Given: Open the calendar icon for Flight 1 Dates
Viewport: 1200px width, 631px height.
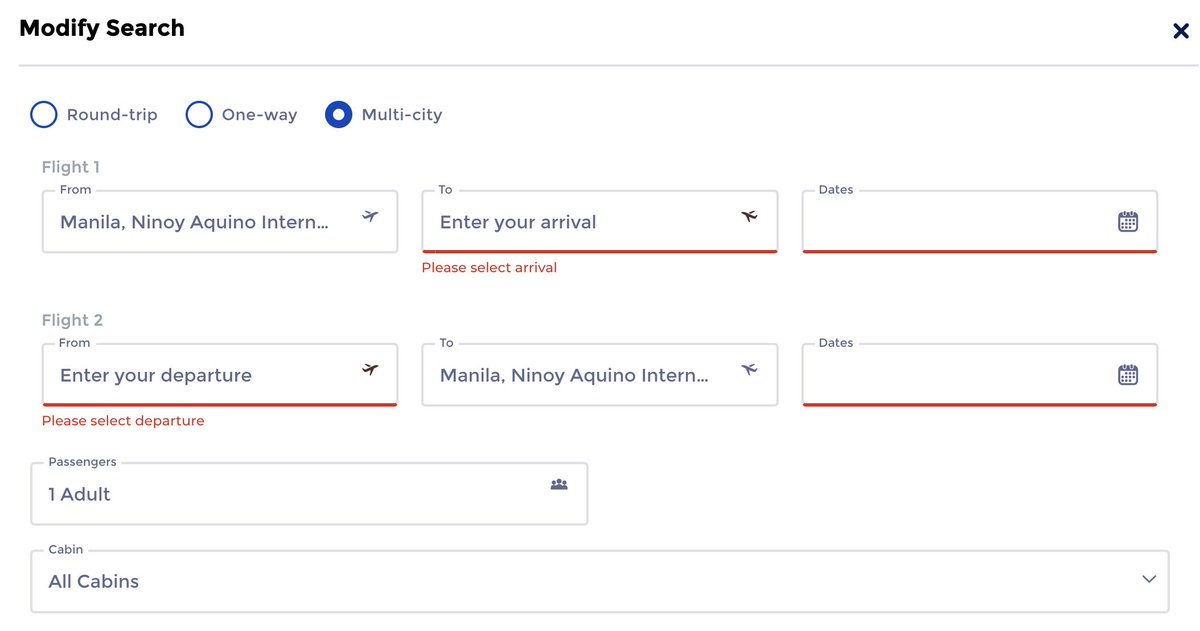Looking at the screenshot, I should 1128,222.
